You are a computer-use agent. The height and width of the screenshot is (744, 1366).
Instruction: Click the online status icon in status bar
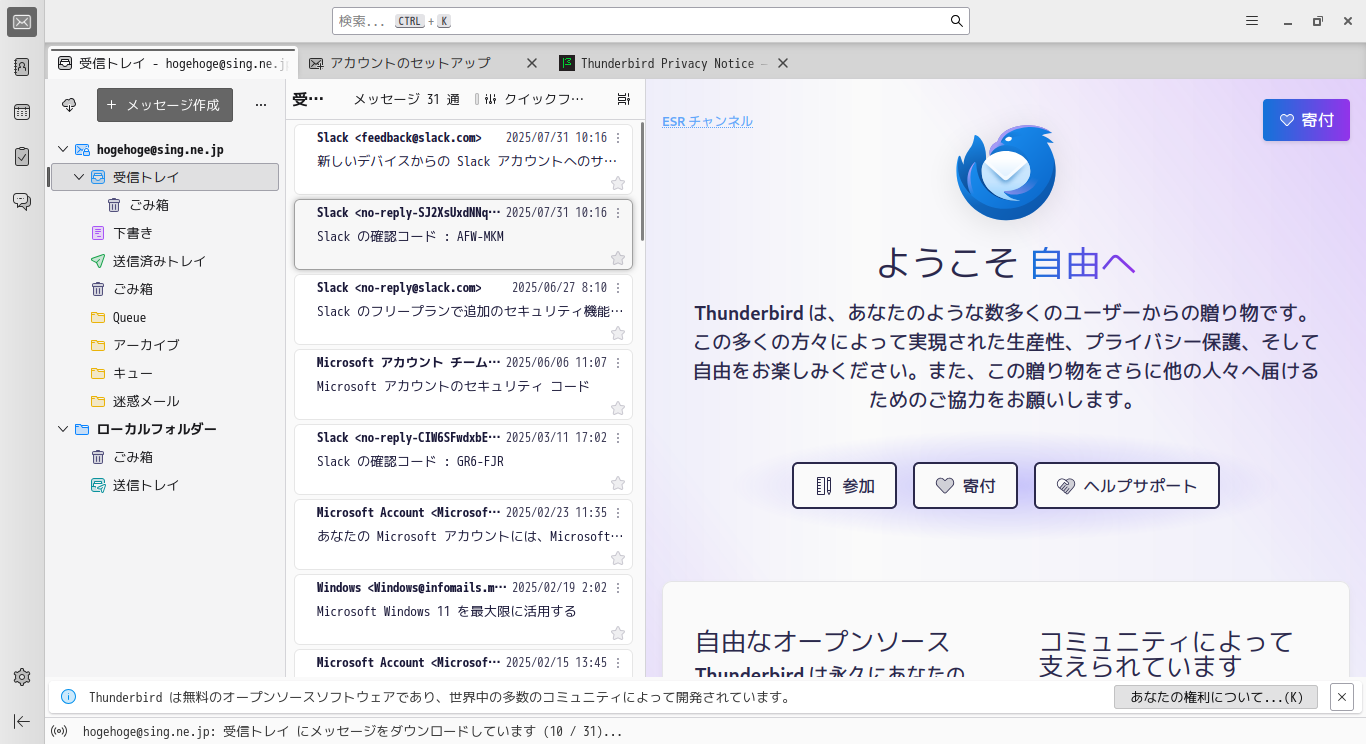59,731
